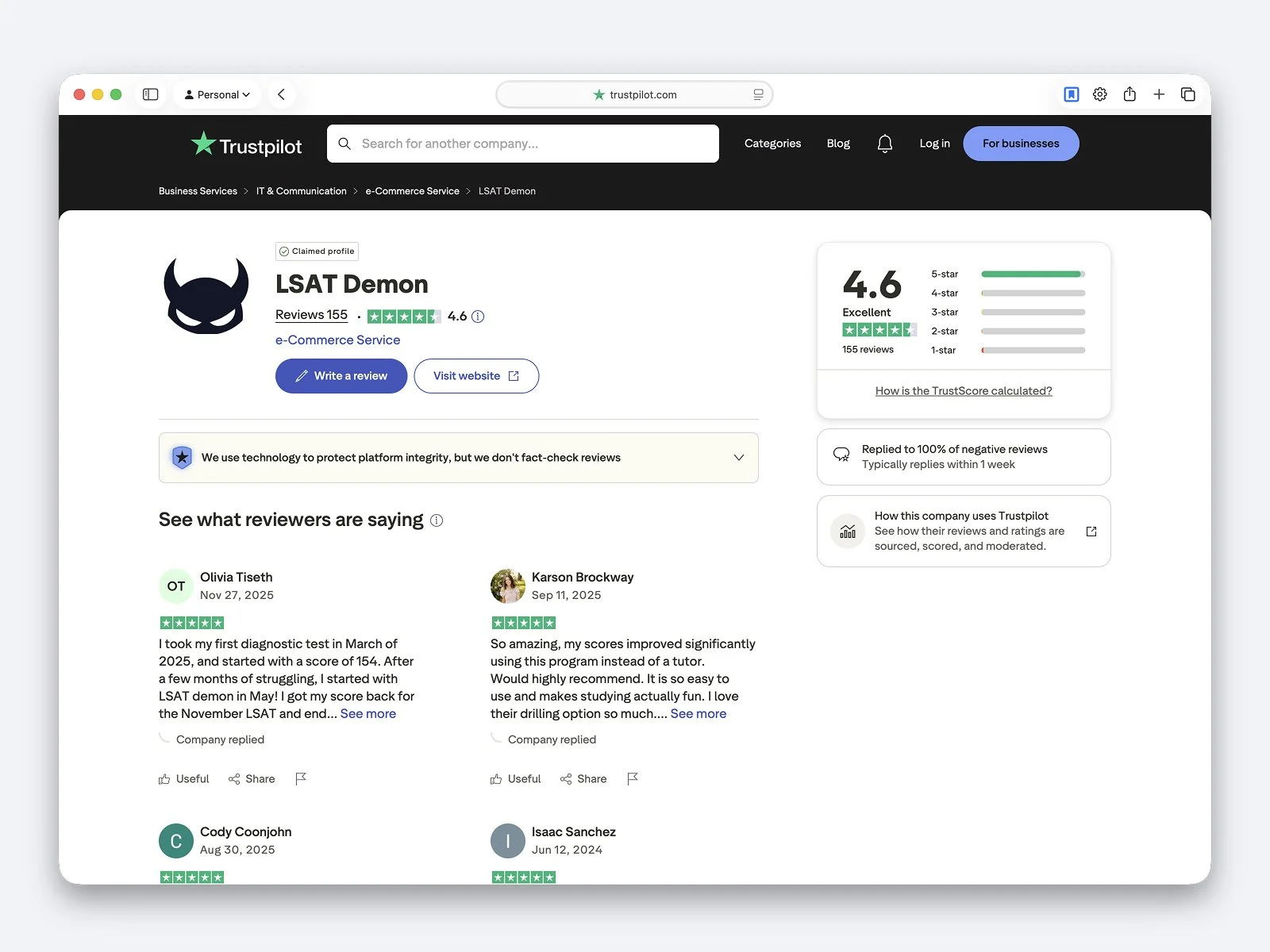Click the Visit website button
1270x952 pixels.
(x=476, y=376)
